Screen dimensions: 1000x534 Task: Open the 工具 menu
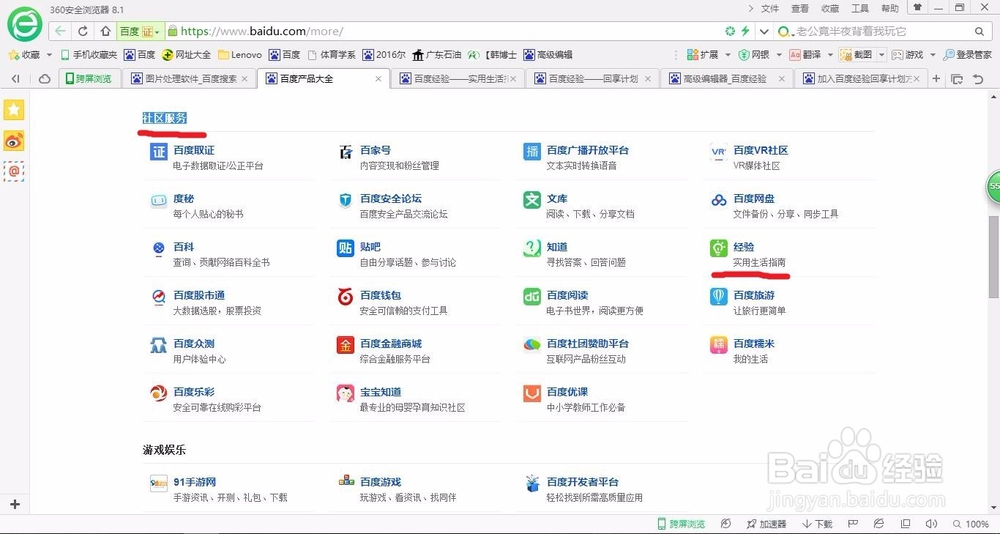pyautogui.click(x=860, y=8)
